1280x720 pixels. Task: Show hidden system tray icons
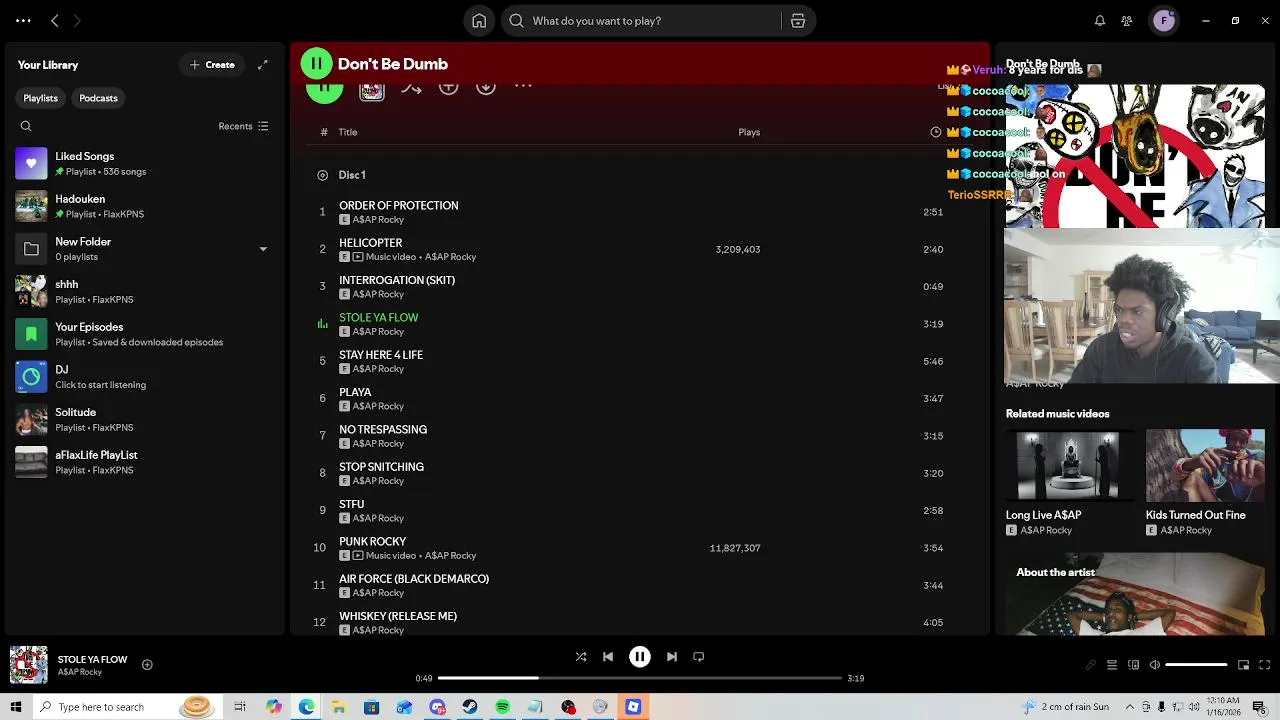[x=1131, y=707]
